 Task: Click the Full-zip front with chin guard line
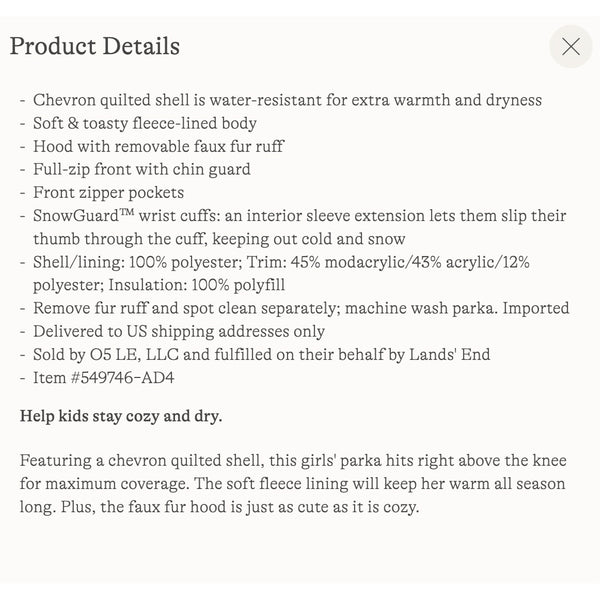click(142, 170)
